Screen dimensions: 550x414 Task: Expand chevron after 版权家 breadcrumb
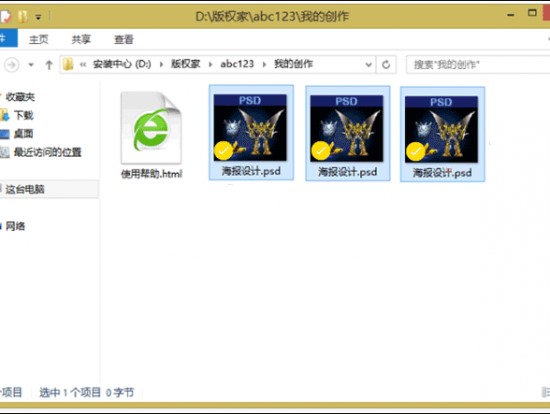(x=210, y=65)
